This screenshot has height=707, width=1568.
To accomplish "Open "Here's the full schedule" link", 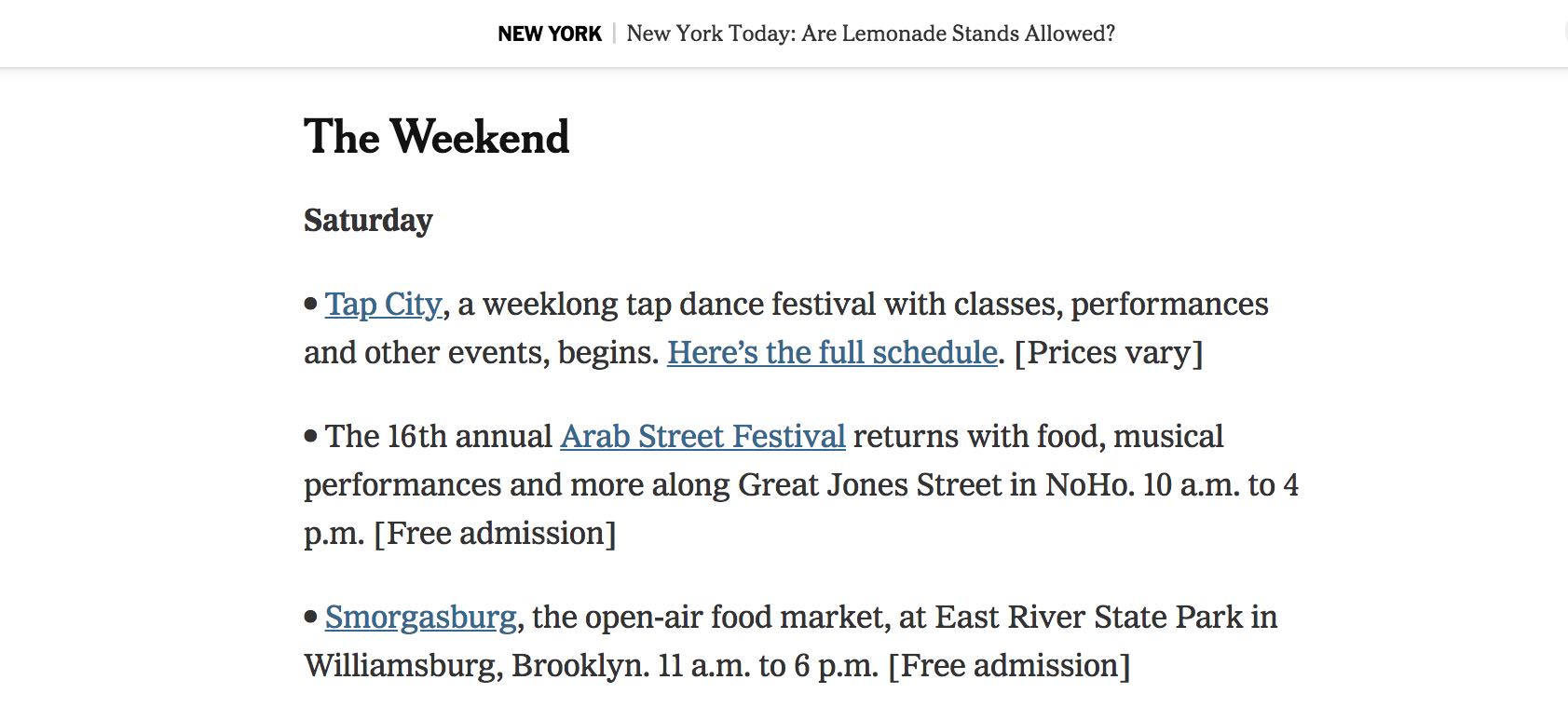I will coord(832,353).
